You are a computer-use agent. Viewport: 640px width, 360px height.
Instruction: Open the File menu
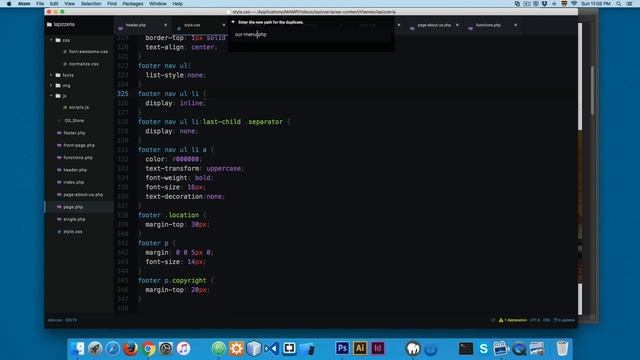pos(40,4)
